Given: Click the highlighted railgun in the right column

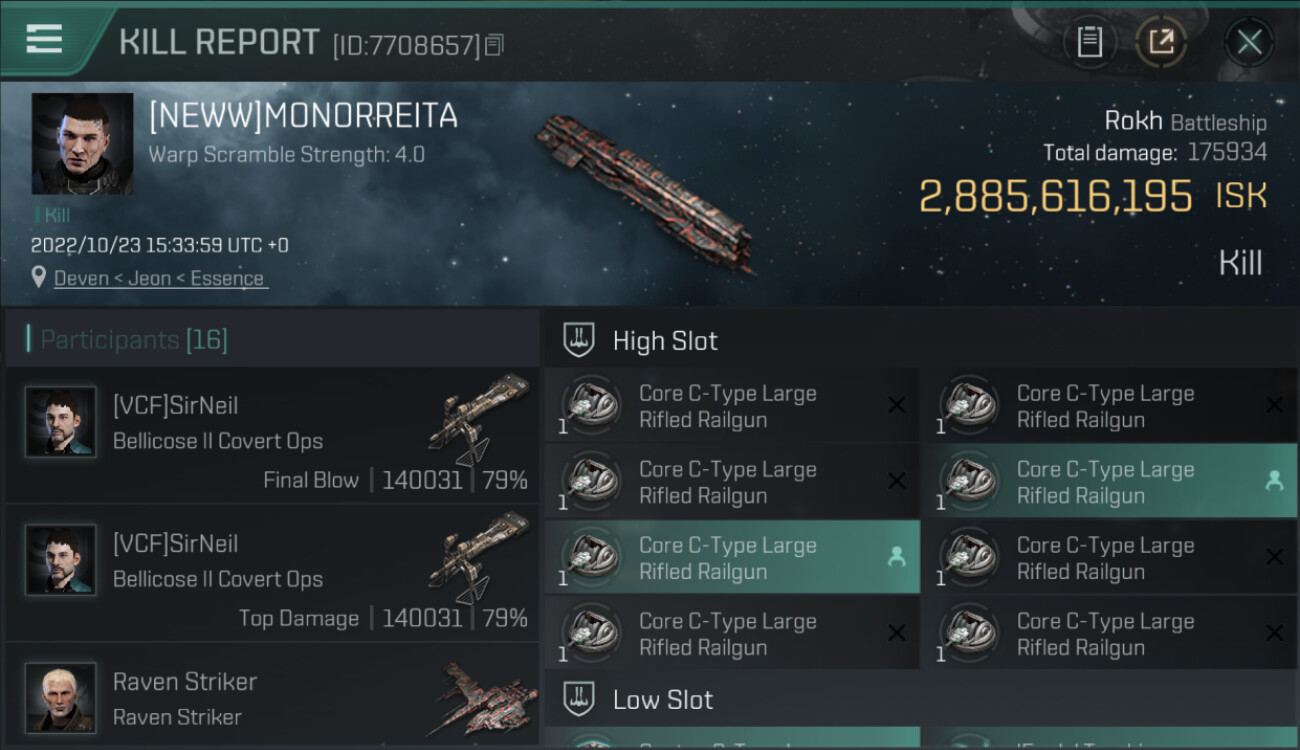Looking at the screenshot, I should point(1108,482).
